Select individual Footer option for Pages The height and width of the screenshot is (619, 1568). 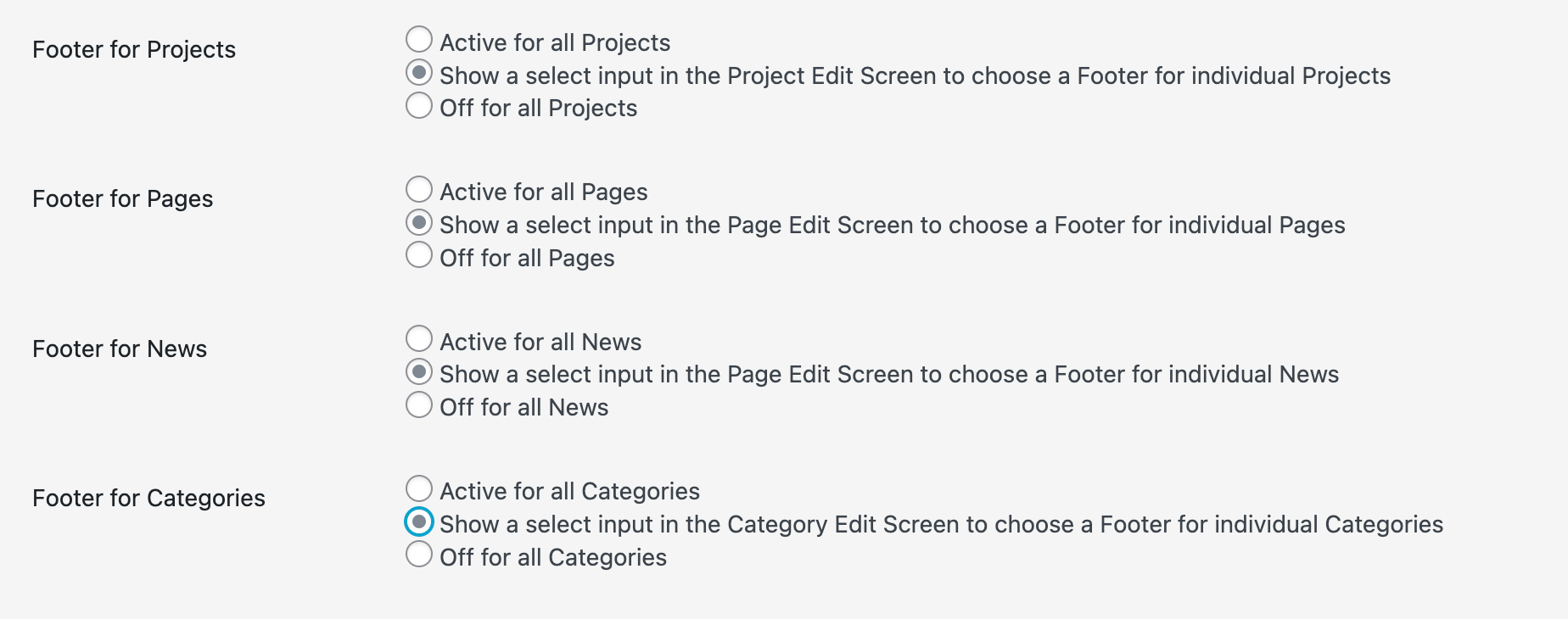point(418,222)
